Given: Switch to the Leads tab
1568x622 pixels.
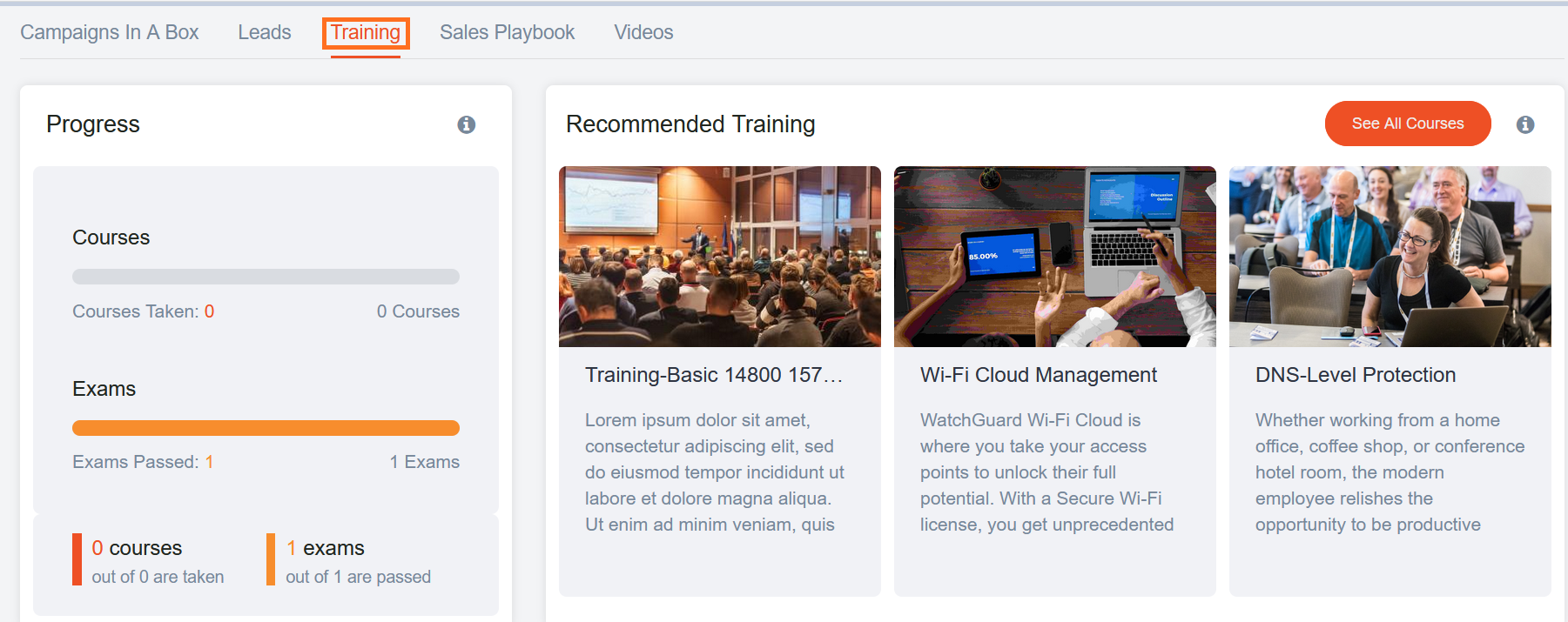Looking at the screenshot, I should click(x=265, y=32).
